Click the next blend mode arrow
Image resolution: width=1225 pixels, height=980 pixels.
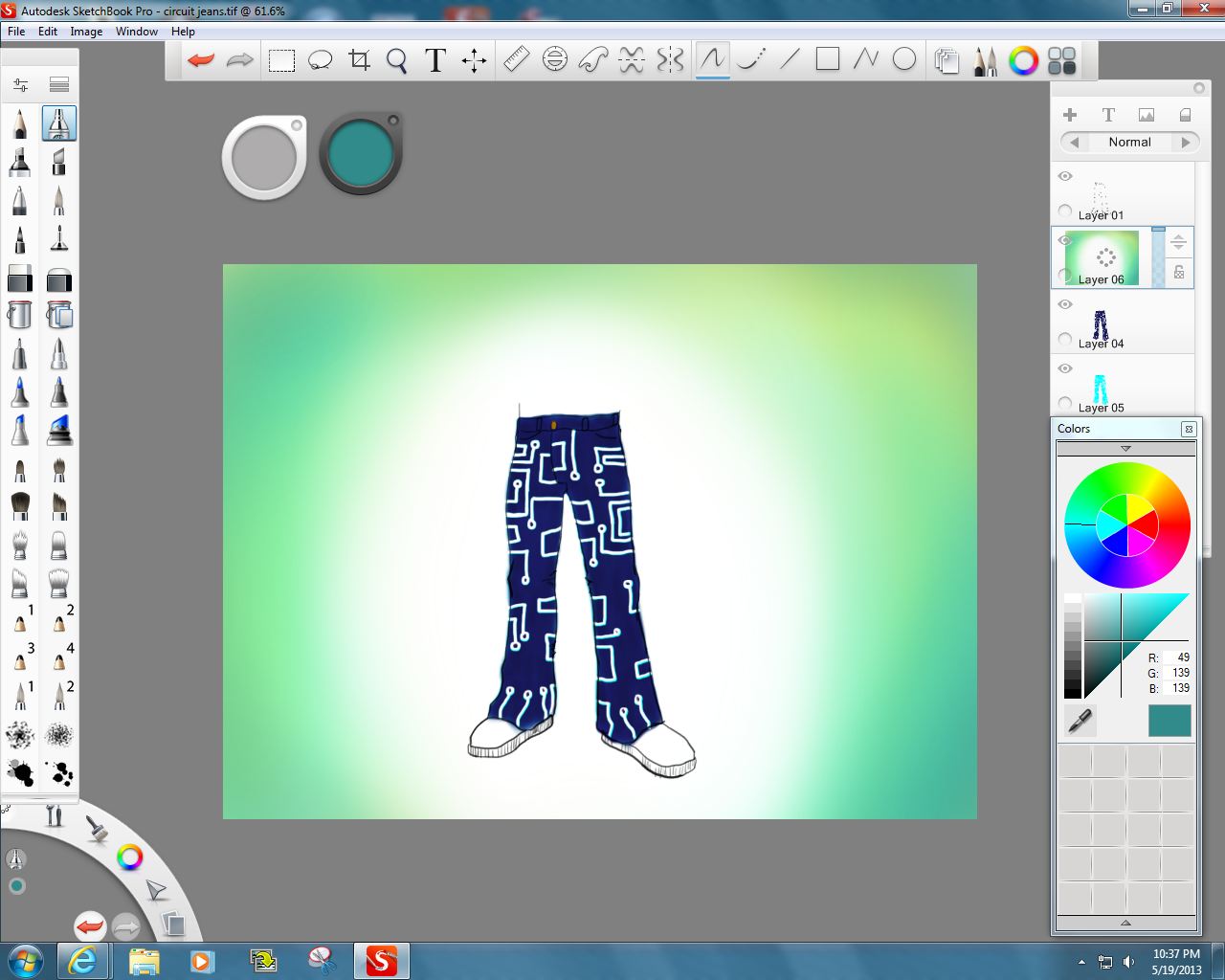point(1188,142)
